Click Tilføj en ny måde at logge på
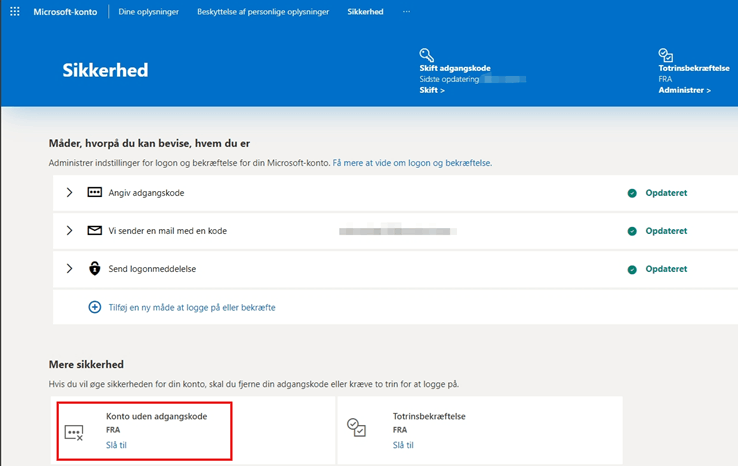The image size is (738, 466). tap(192, 307)
